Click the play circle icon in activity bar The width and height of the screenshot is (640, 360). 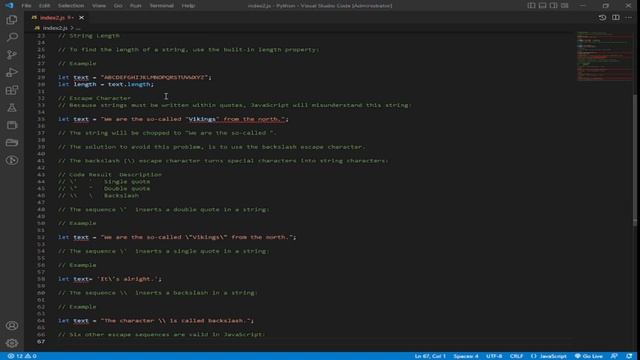12,160
